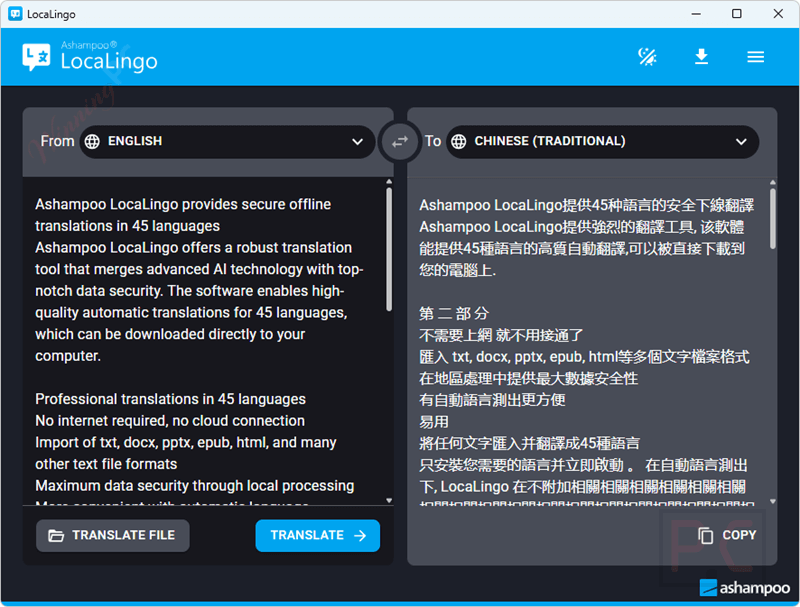Open the From language dropdown (English)
Viewport: 800px width, 607px height.
click(227, 141)
